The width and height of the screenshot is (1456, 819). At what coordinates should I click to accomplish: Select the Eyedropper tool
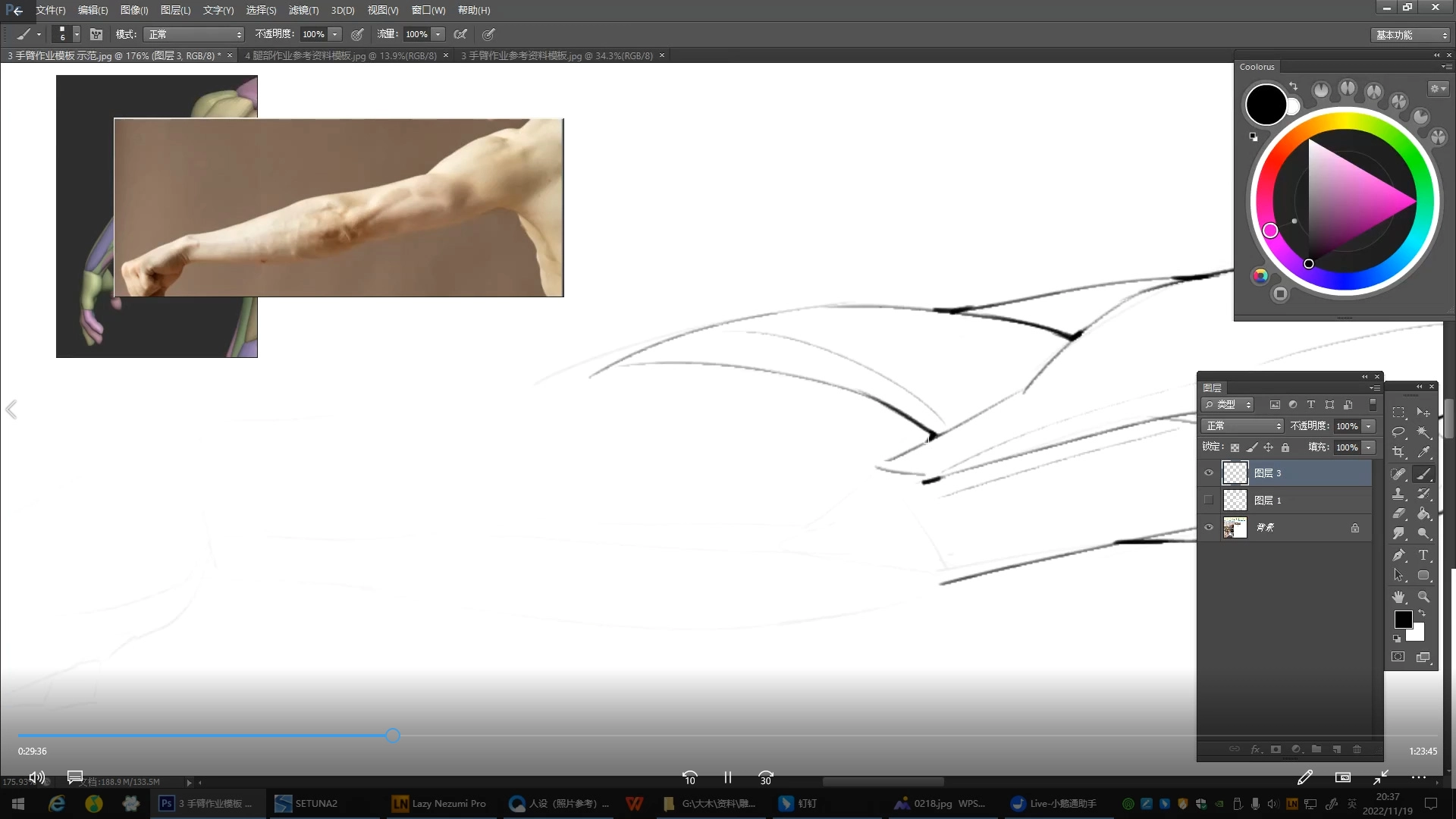(x=1423, y=453)
